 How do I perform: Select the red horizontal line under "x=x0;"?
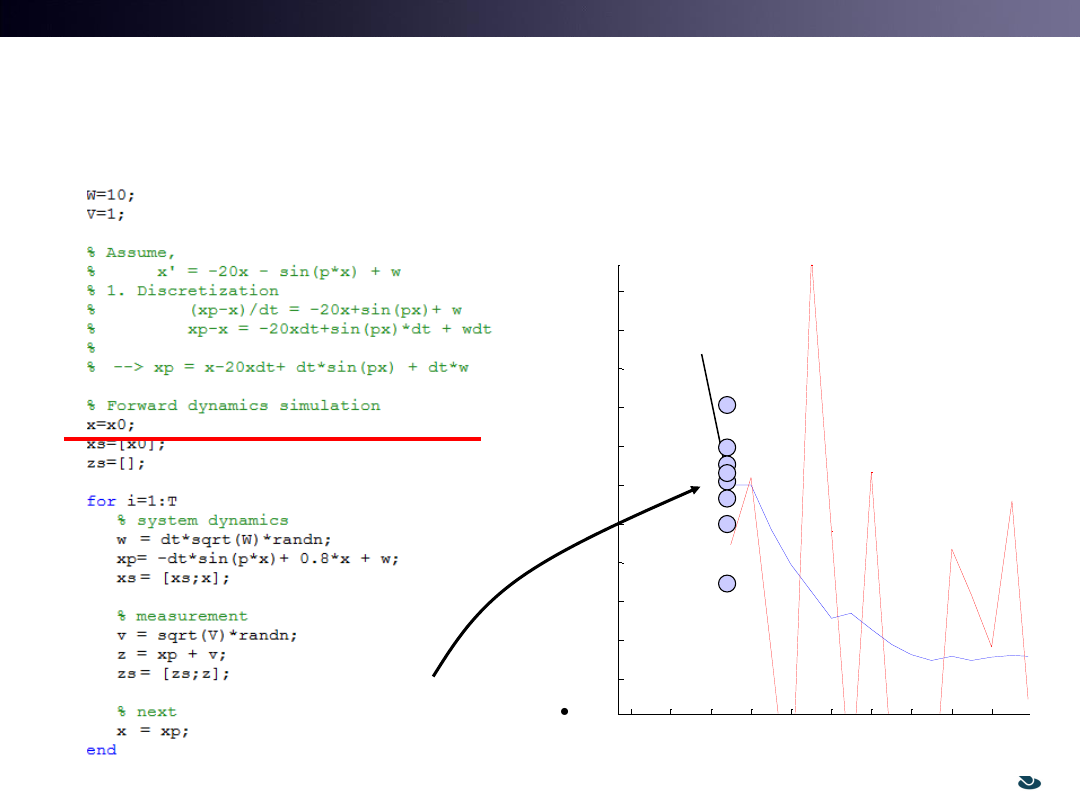pos(272,438)
